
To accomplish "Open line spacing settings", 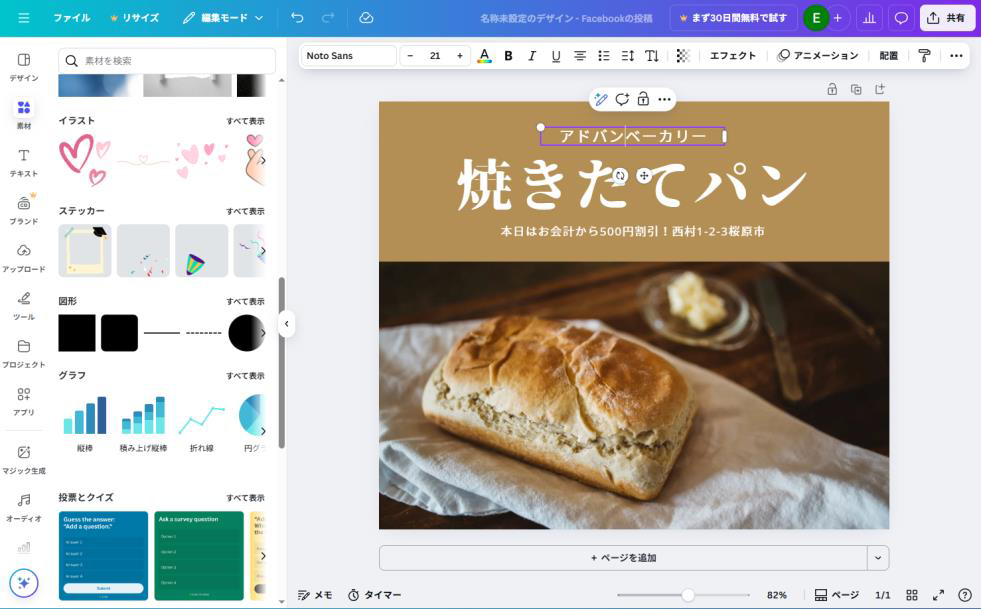I will [628, 56].
